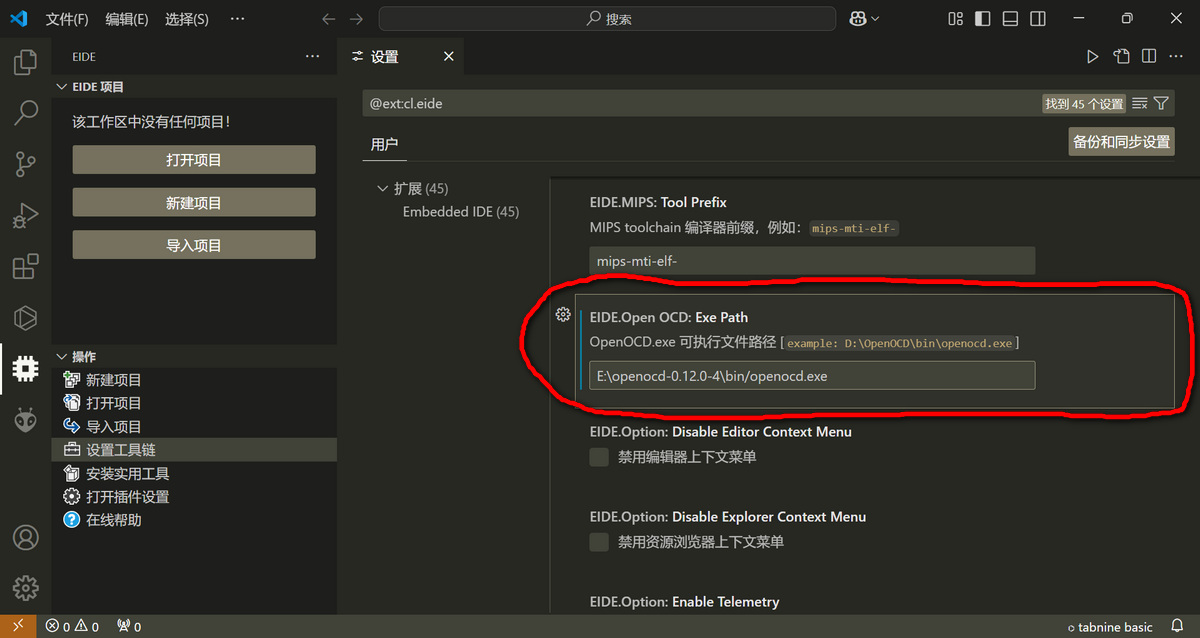Close the 设置 tab
Image resolution: width=1200 pixels, height=638 pixels.
(449, 57)
